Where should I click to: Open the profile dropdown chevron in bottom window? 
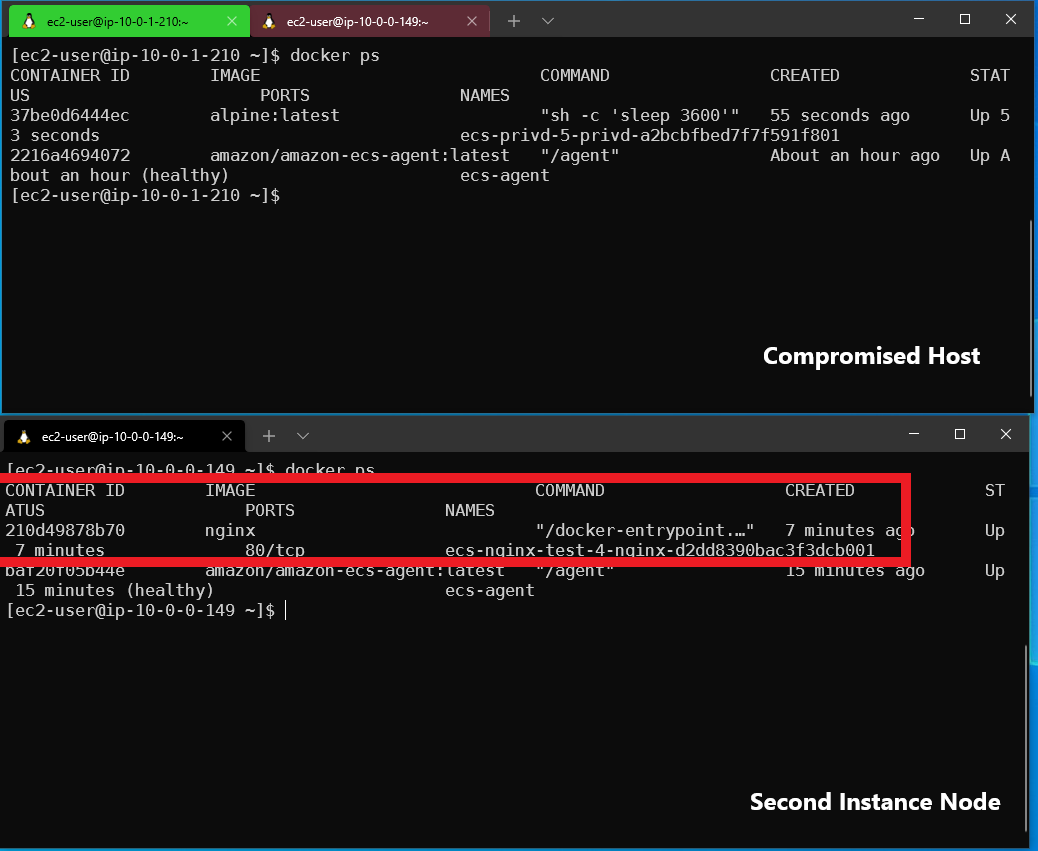click(x=303, y=436)
